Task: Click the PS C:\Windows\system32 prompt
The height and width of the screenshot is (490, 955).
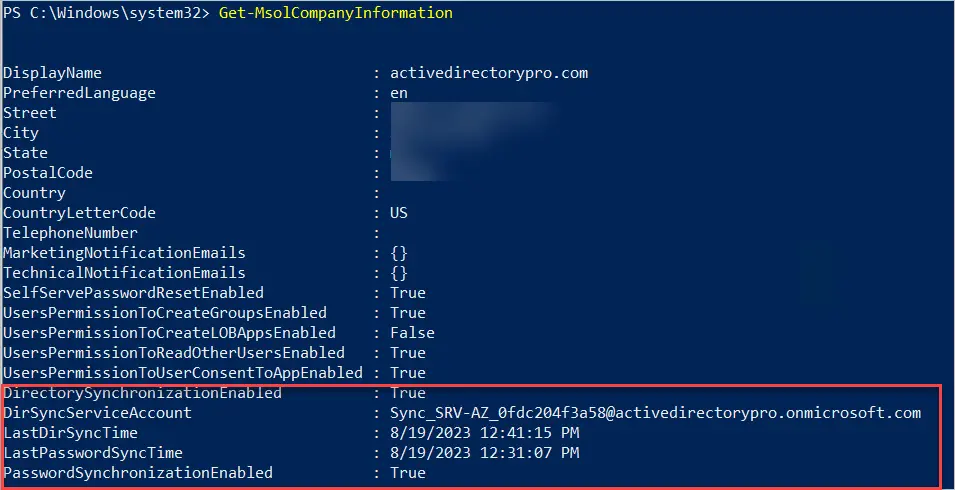Action: [107, 13]
